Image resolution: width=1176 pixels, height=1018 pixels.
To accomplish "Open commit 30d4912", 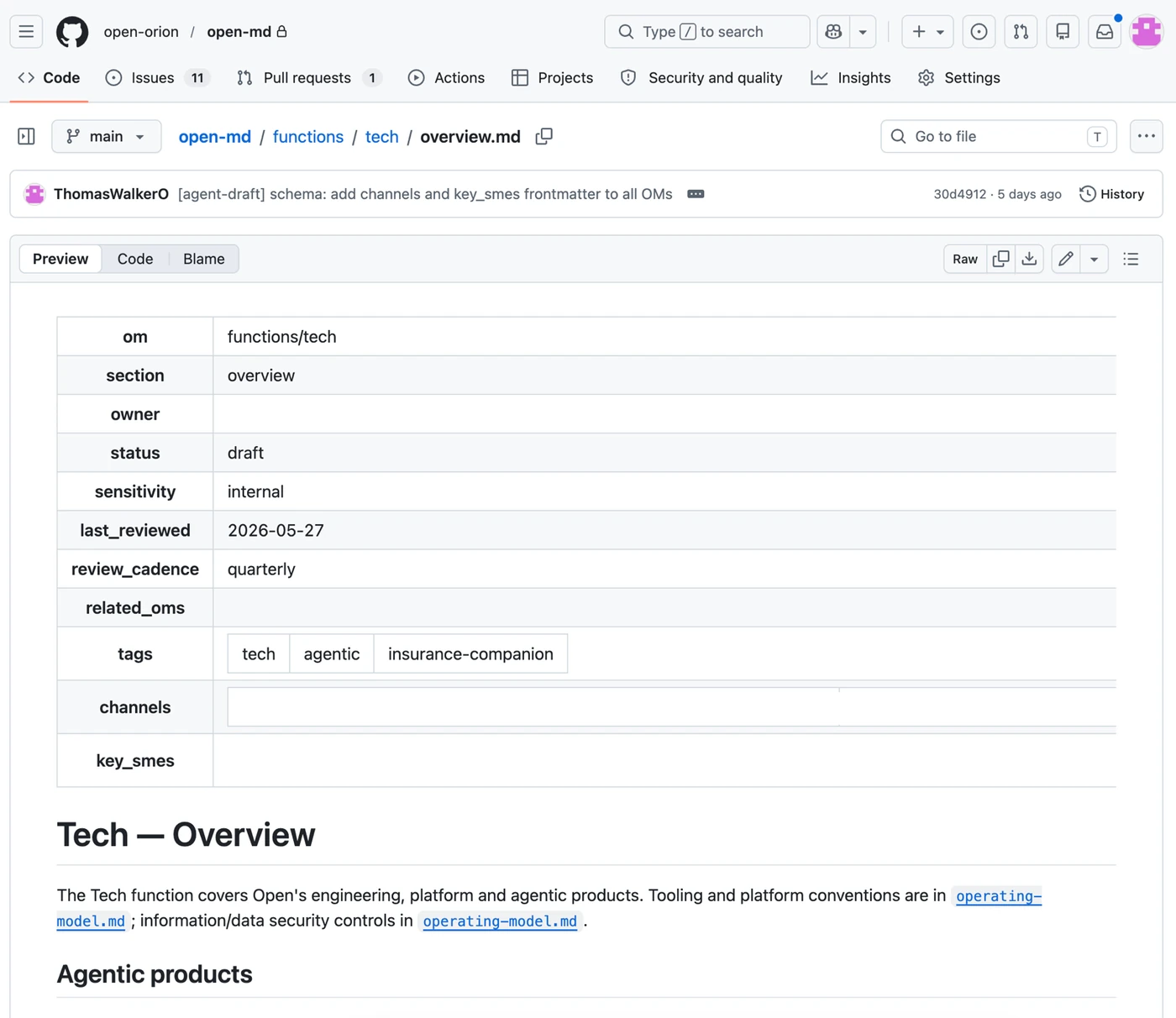I will click(x=960, y=194).
